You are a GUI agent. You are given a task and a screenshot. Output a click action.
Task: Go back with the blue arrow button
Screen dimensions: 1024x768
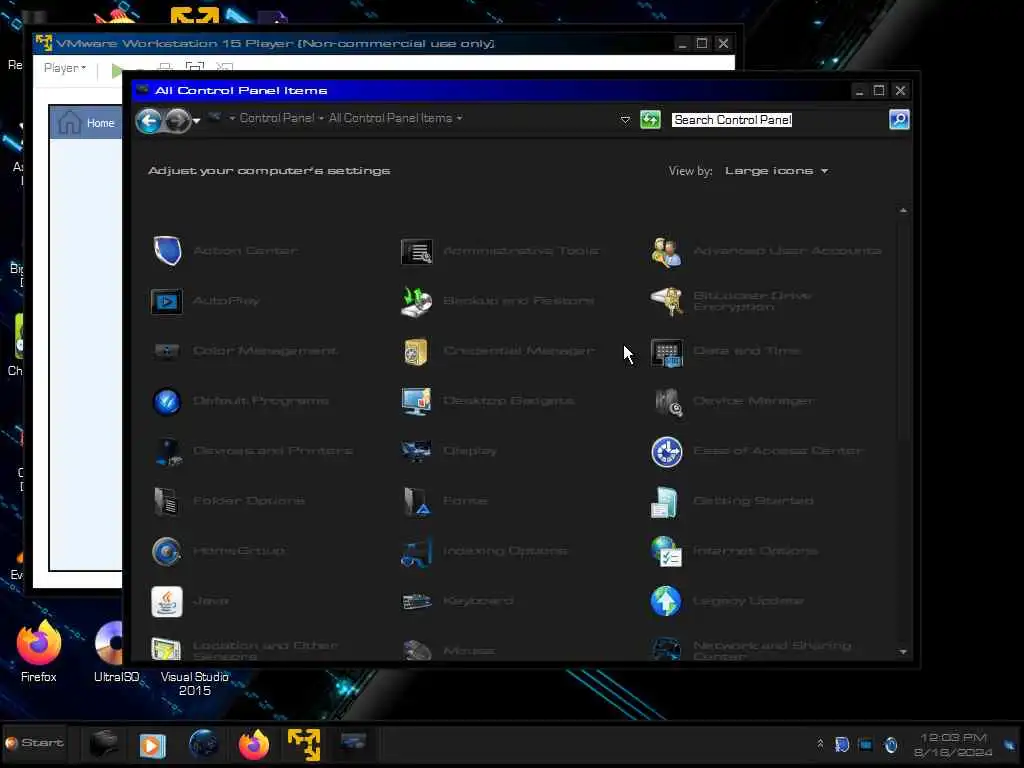pos(149,121)
